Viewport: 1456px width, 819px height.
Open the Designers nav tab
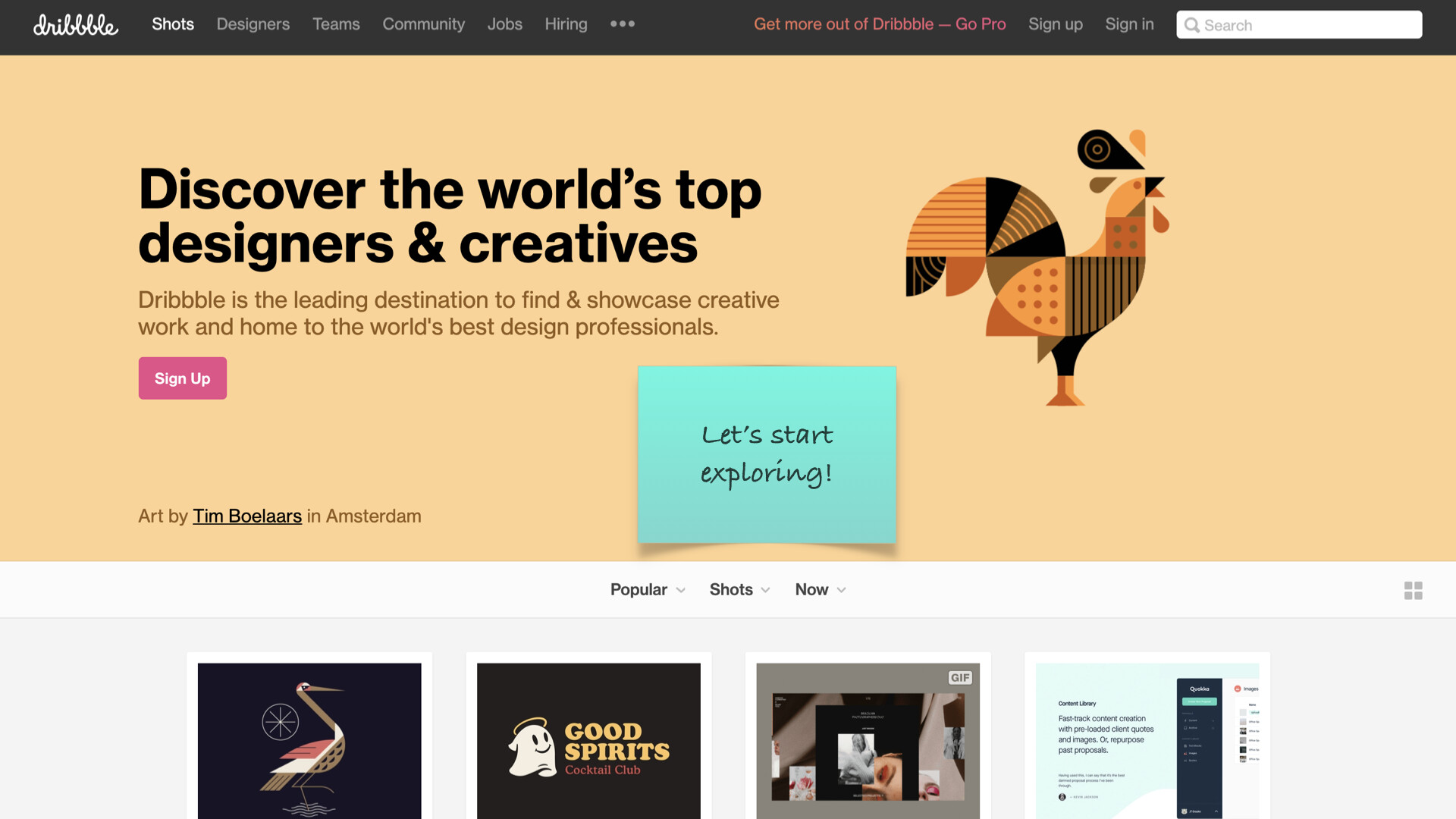click(253, 24)
